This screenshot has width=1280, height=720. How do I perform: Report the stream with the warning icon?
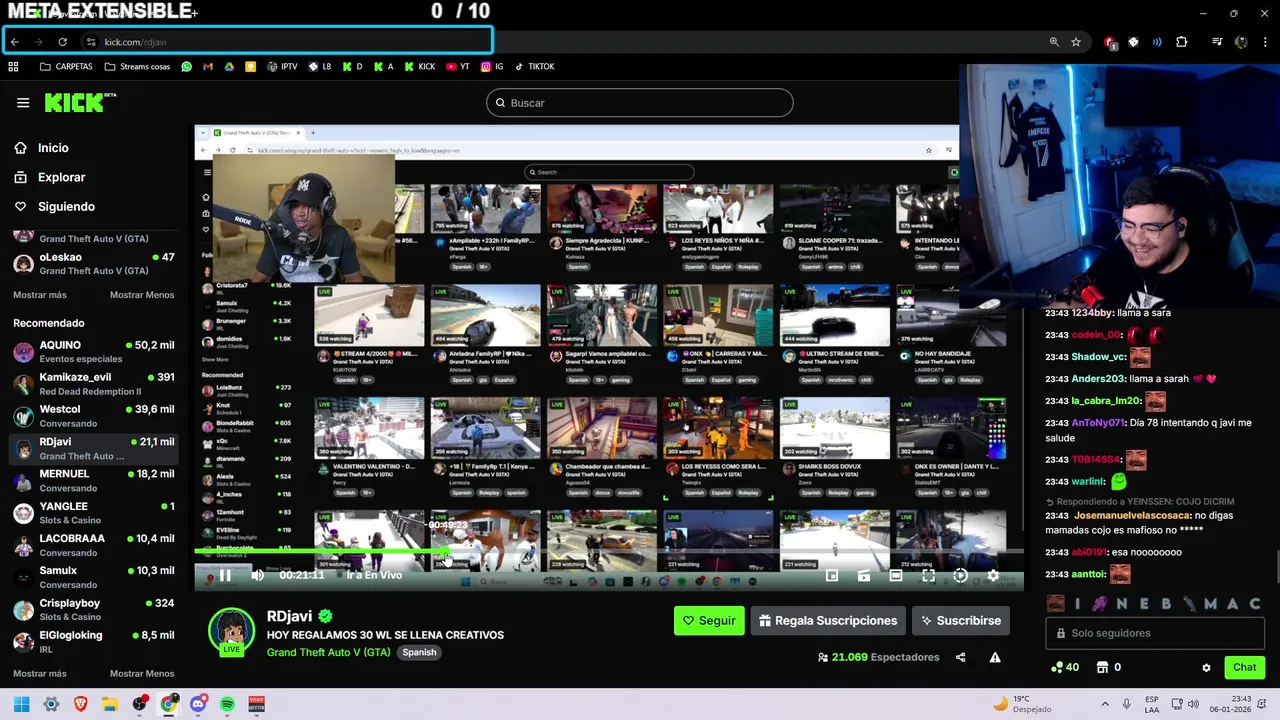pos(995,657)
